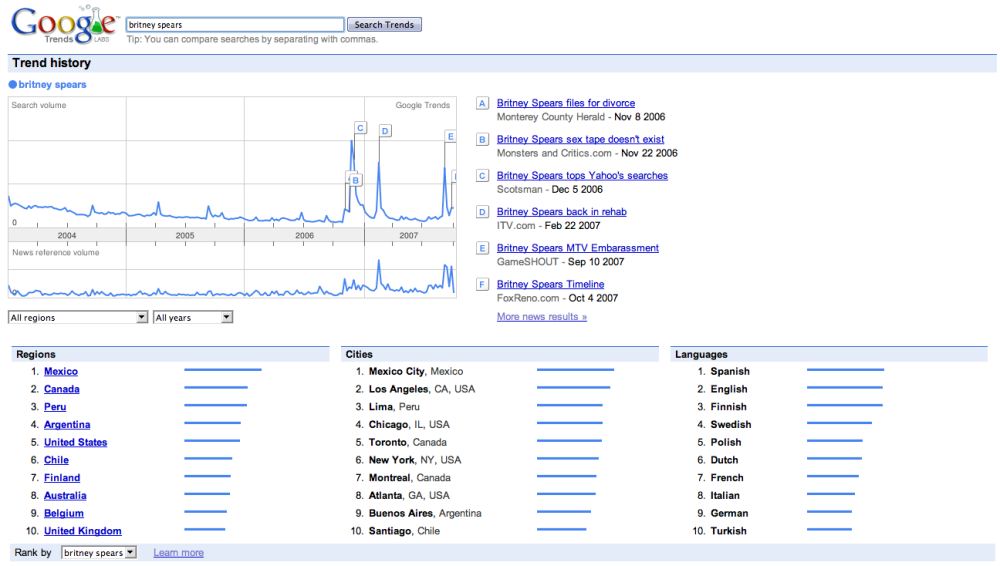The height and width of the screenshot is (566, 1000).
Task: Select flag E on the trend chart
Action: [450, 137]
